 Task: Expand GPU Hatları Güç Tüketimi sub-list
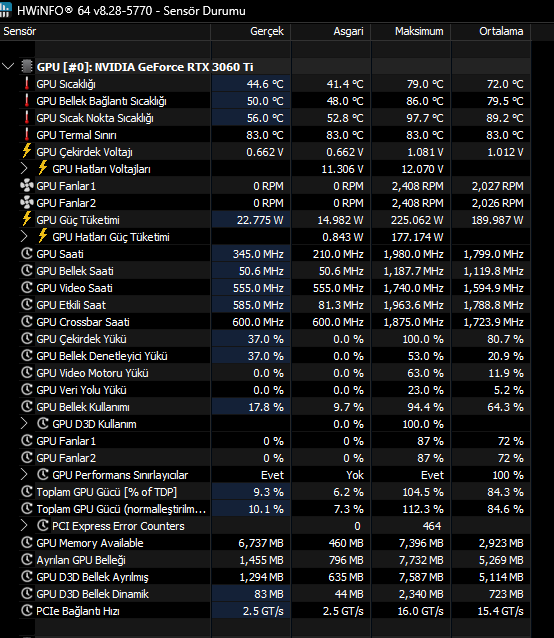pyautogui.click(x=24, y=236)
